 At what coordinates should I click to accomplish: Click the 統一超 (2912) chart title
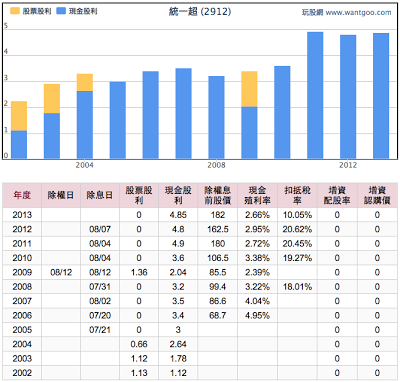click(x=200, y=12)
